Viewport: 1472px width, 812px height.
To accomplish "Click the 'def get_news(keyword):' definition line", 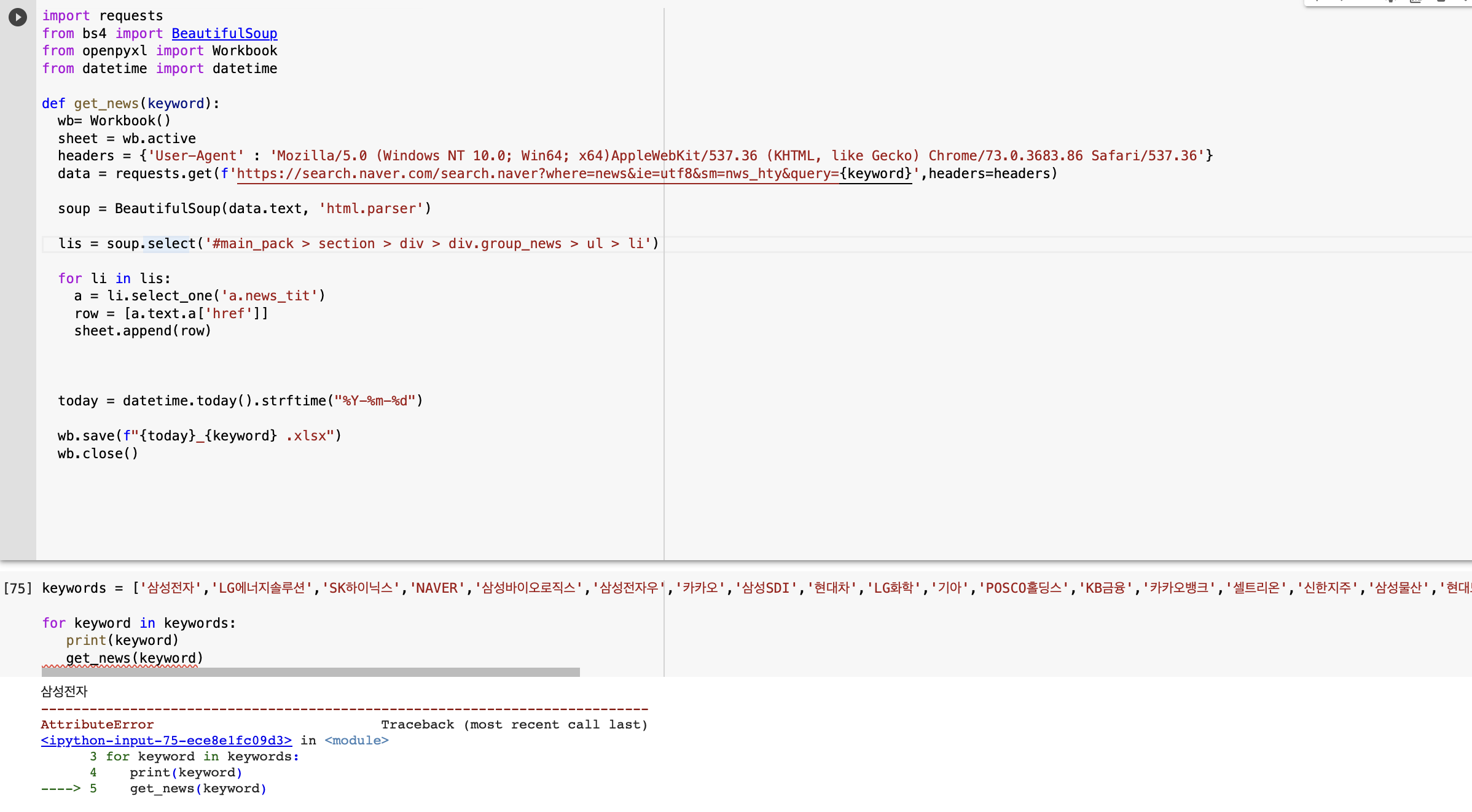I will [x=131, y=104].
